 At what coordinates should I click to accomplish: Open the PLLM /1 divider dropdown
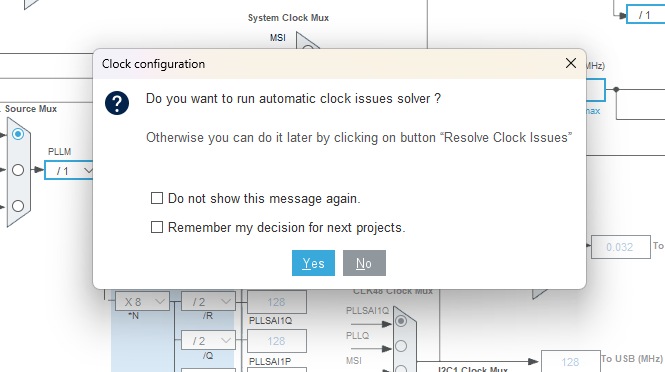click(x=69, y=171)
